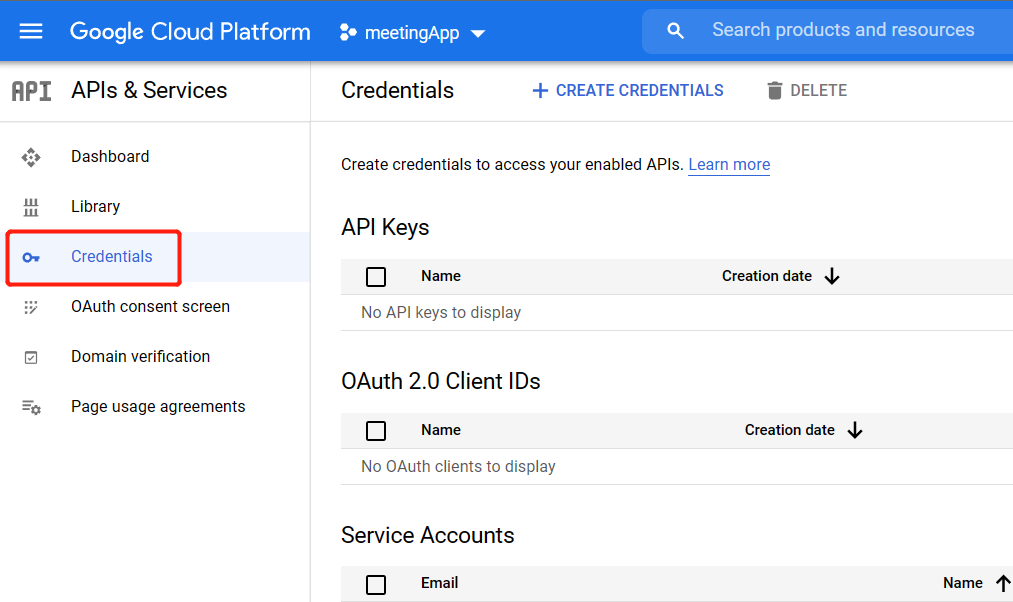Image resolution: width=1013 pixels, height=602 pixels.
Task: Click the Page usage agreements icon
Action: pos(31,407)
